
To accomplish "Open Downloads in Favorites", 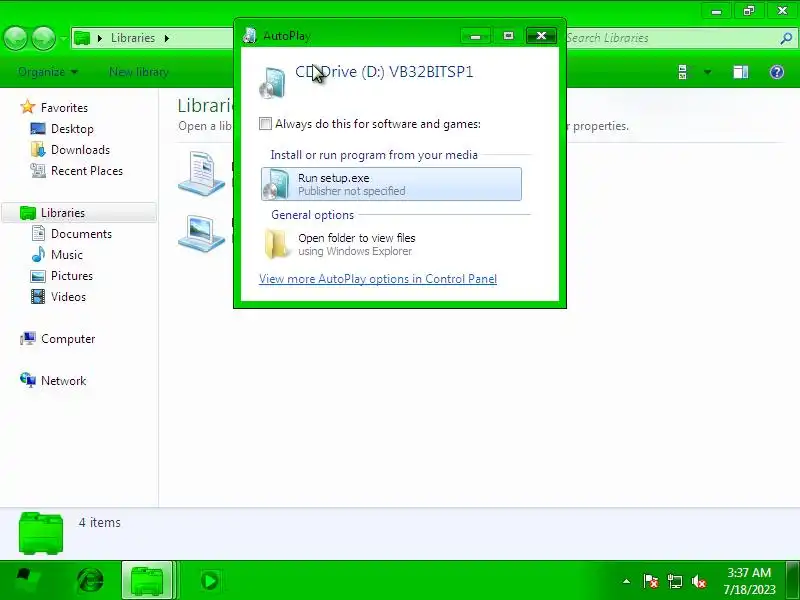I will tap(80, 149).
